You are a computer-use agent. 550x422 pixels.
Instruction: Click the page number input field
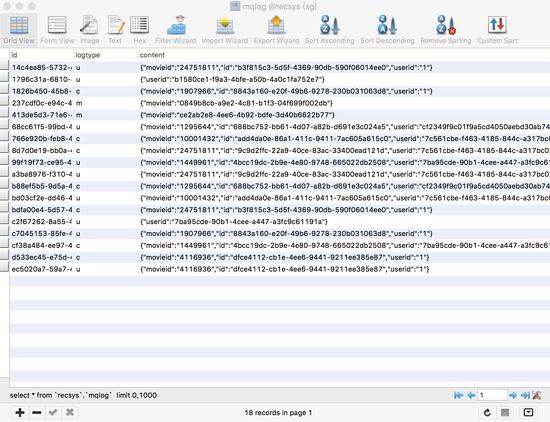[x=492, y=395]
